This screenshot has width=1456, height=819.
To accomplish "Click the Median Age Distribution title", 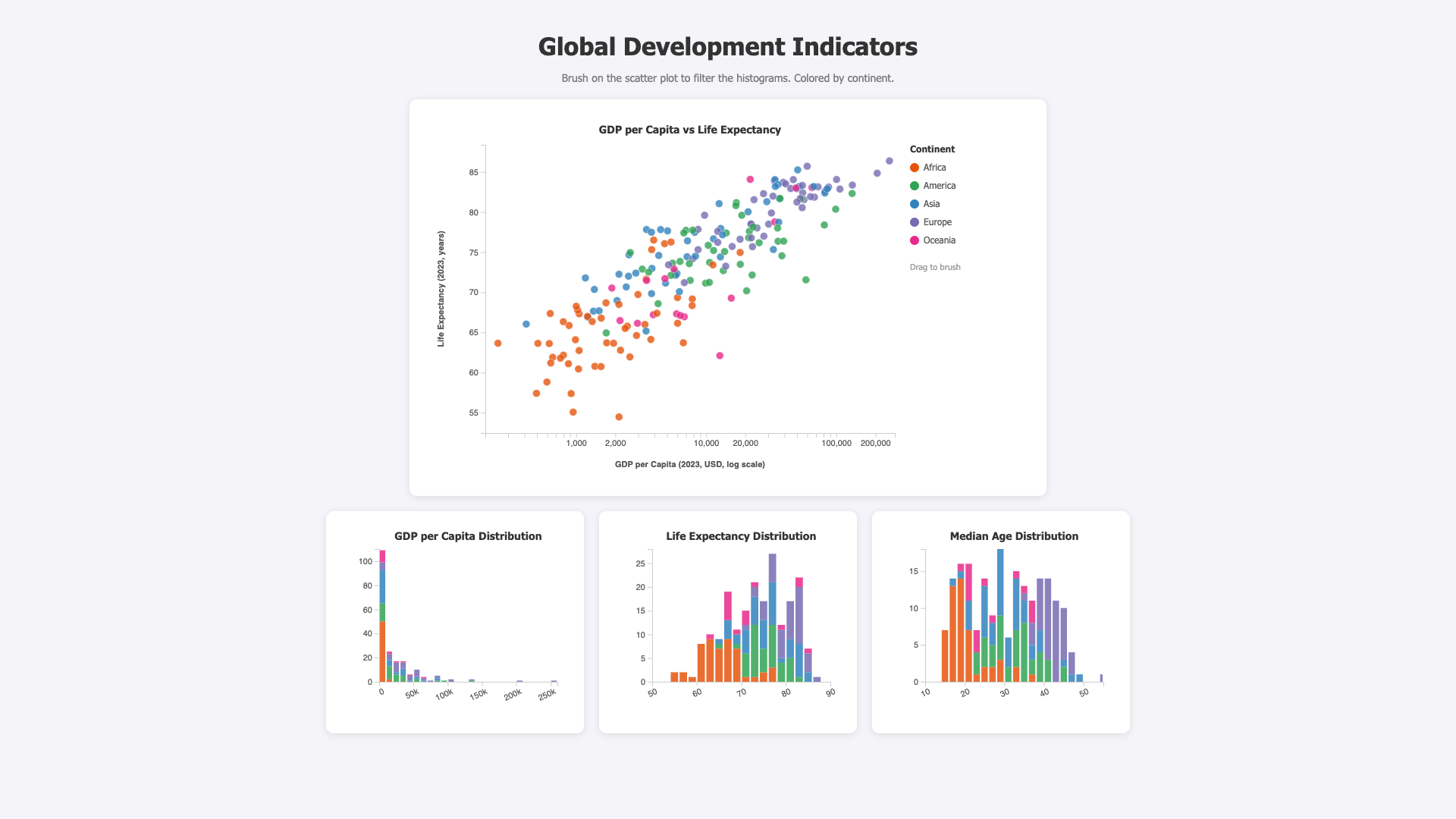I will click(x=1014, y=536).
